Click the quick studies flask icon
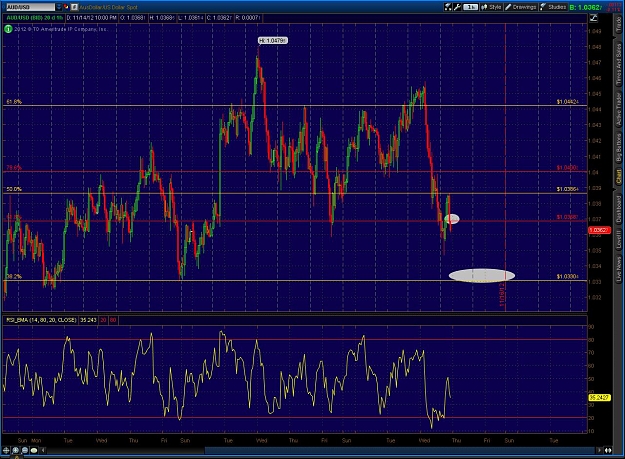Image resolution: width=625 pixels, height=459 pixels. [x=448, y=7]
